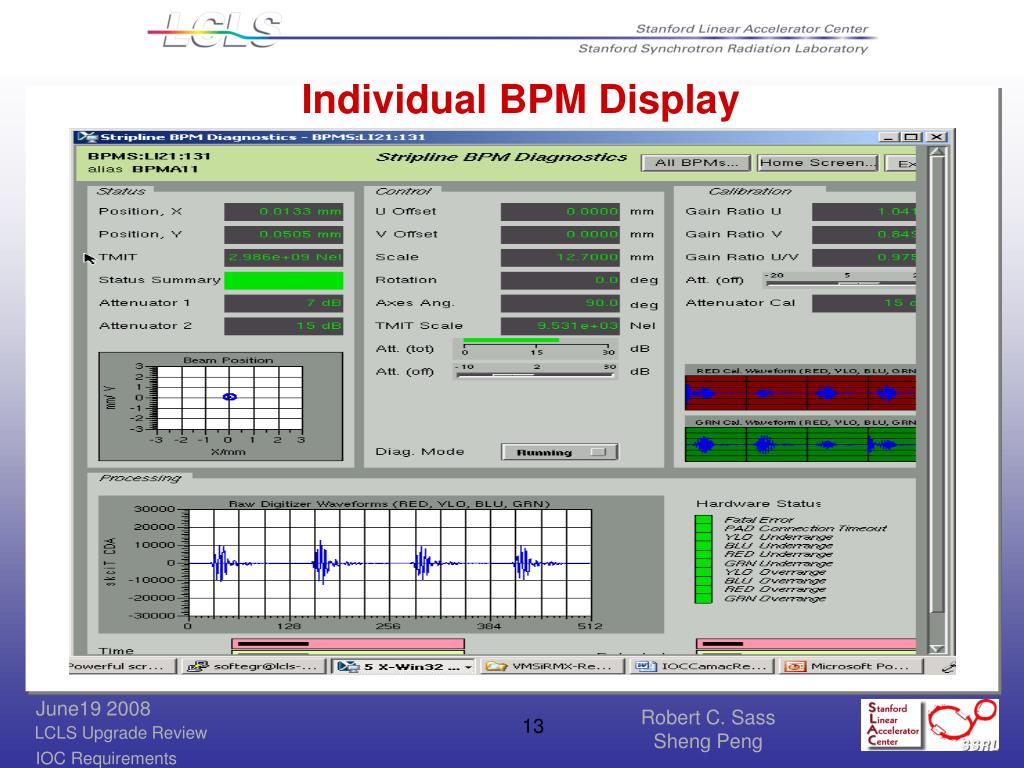Screen dimensions: 1024x768
Task: Open the IOCCamacRe... Word taskbar item
Action: click(702, 666)
